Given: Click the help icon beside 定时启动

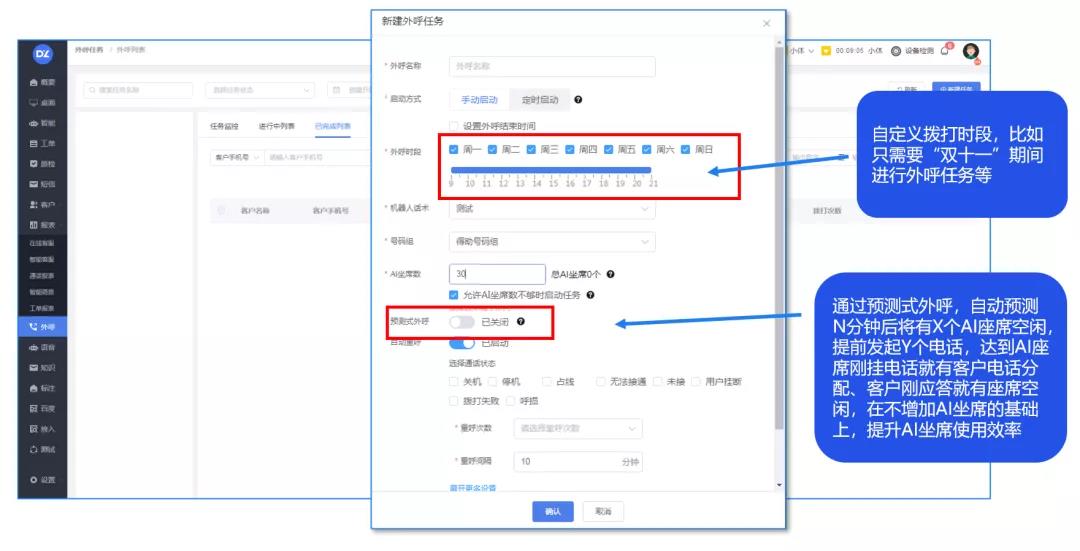Looking at the screenshot, I should 578,100.
